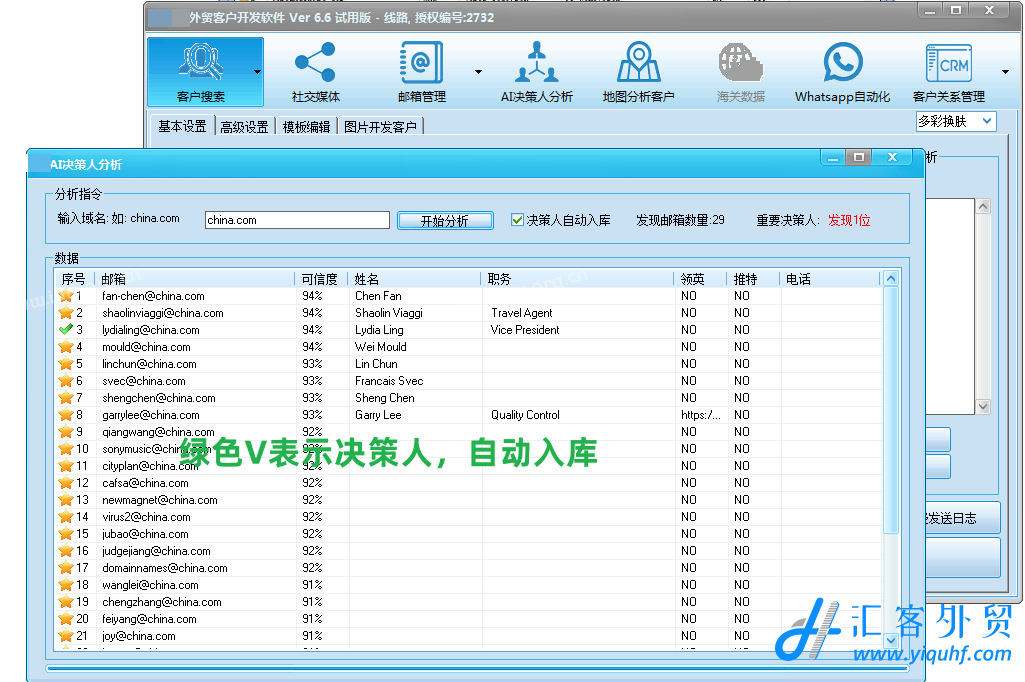Toggle 决策人自动入库 checkbox
The width and height of the screenshot is (1025, 682).
coord(517,220)
